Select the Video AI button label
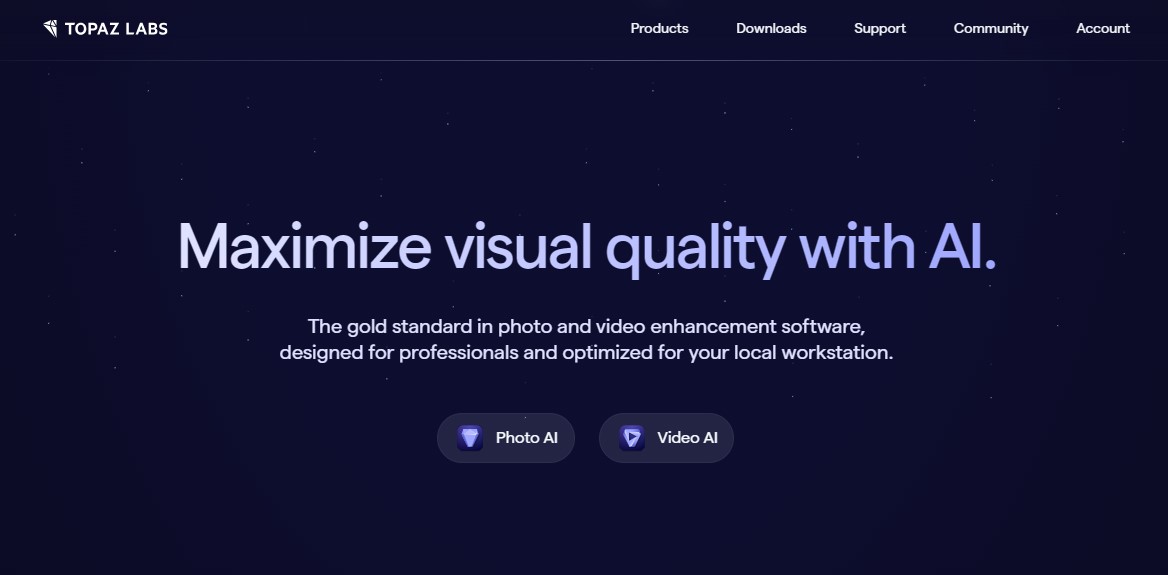The height and width of the screenshot is (575, 1168). (688, 438)
